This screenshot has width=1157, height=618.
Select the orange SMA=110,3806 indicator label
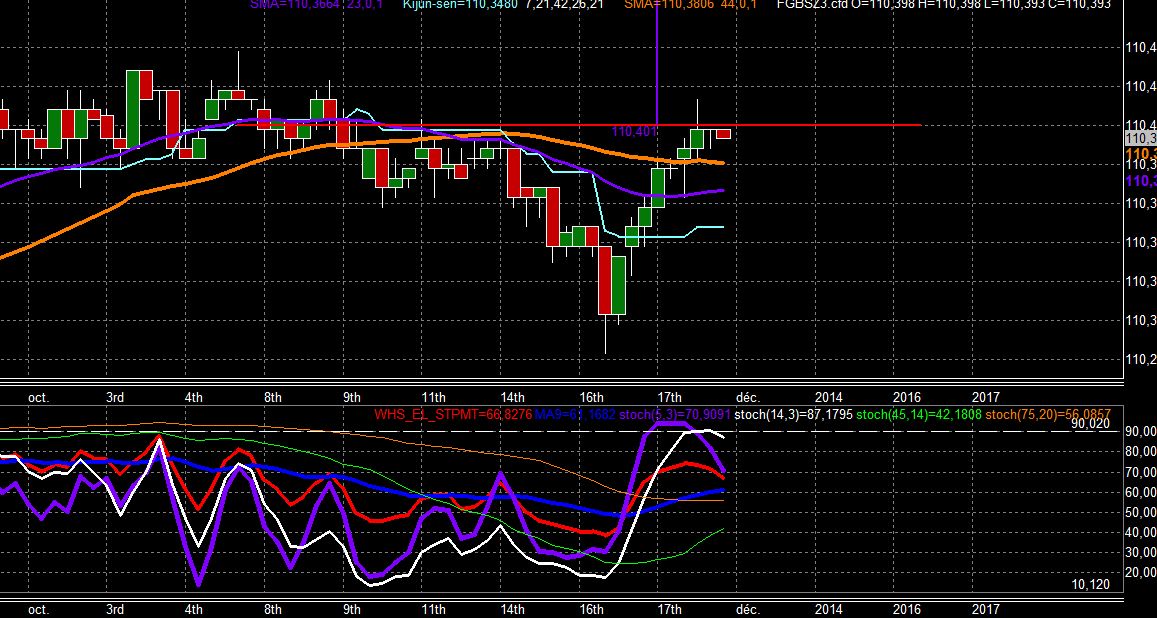pyautogui.click(x=690, y=4)
